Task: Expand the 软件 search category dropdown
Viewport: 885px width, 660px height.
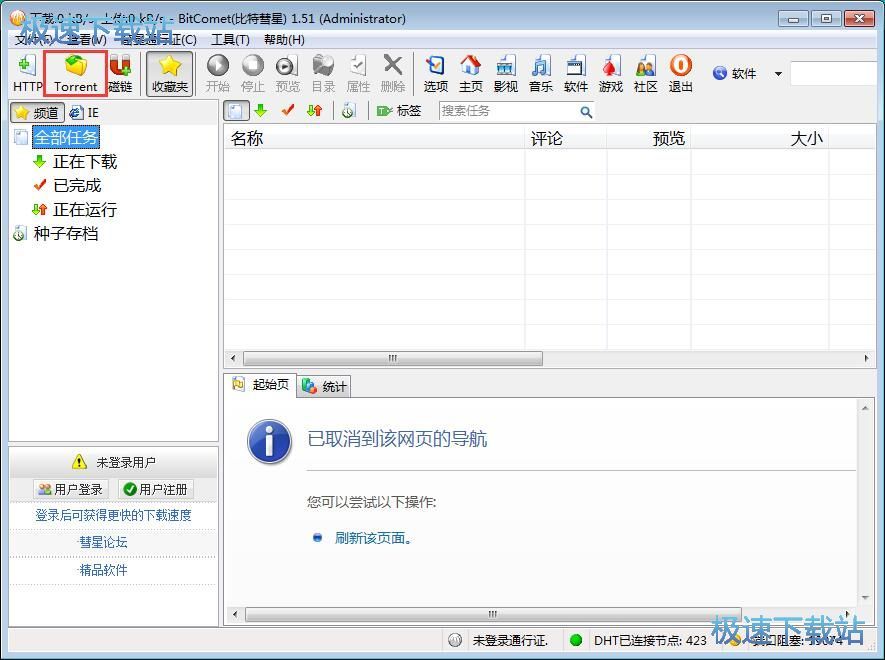Action: coord(778,74)
